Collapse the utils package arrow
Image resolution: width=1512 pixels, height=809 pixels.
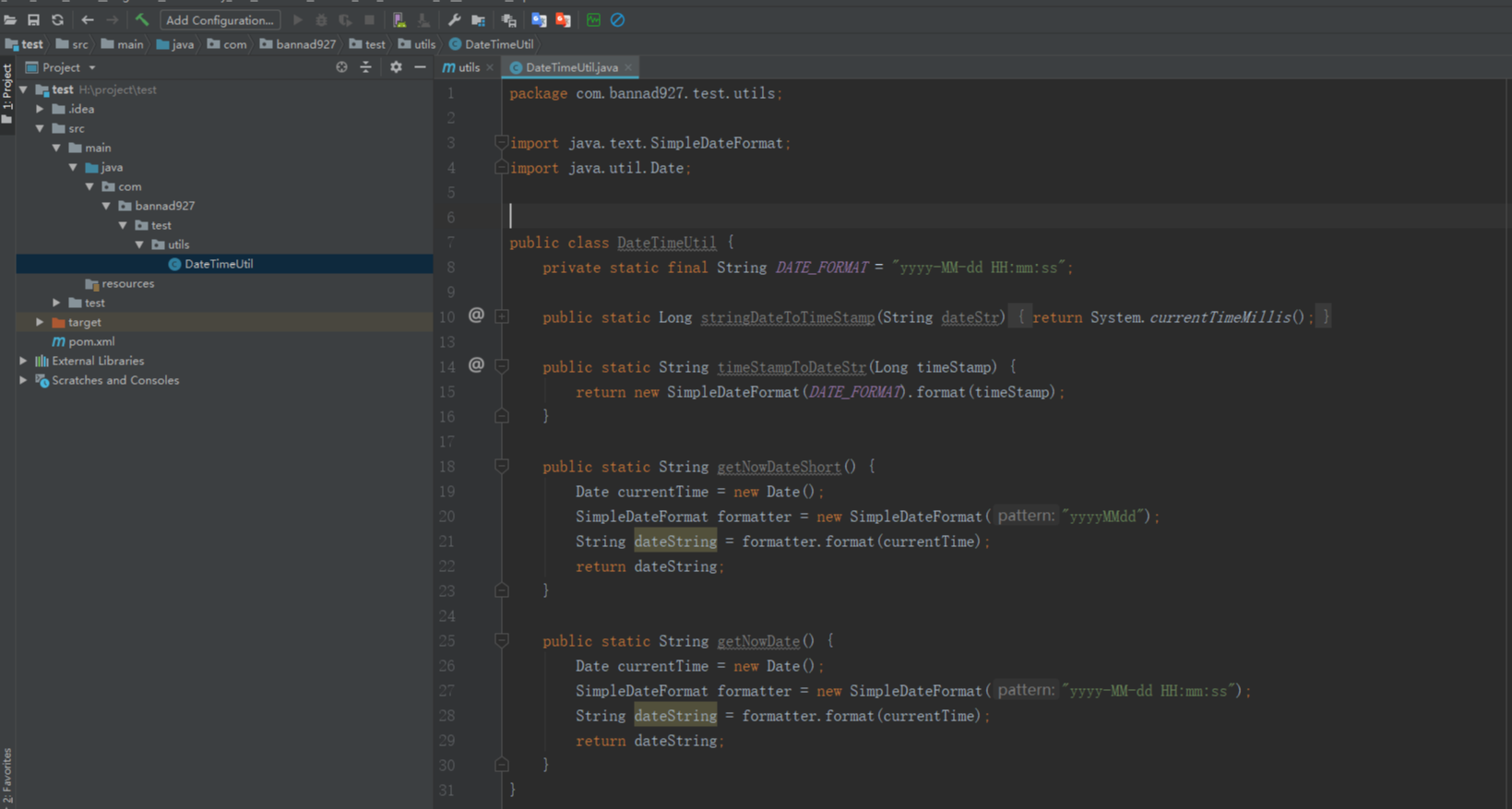[140, 244]
